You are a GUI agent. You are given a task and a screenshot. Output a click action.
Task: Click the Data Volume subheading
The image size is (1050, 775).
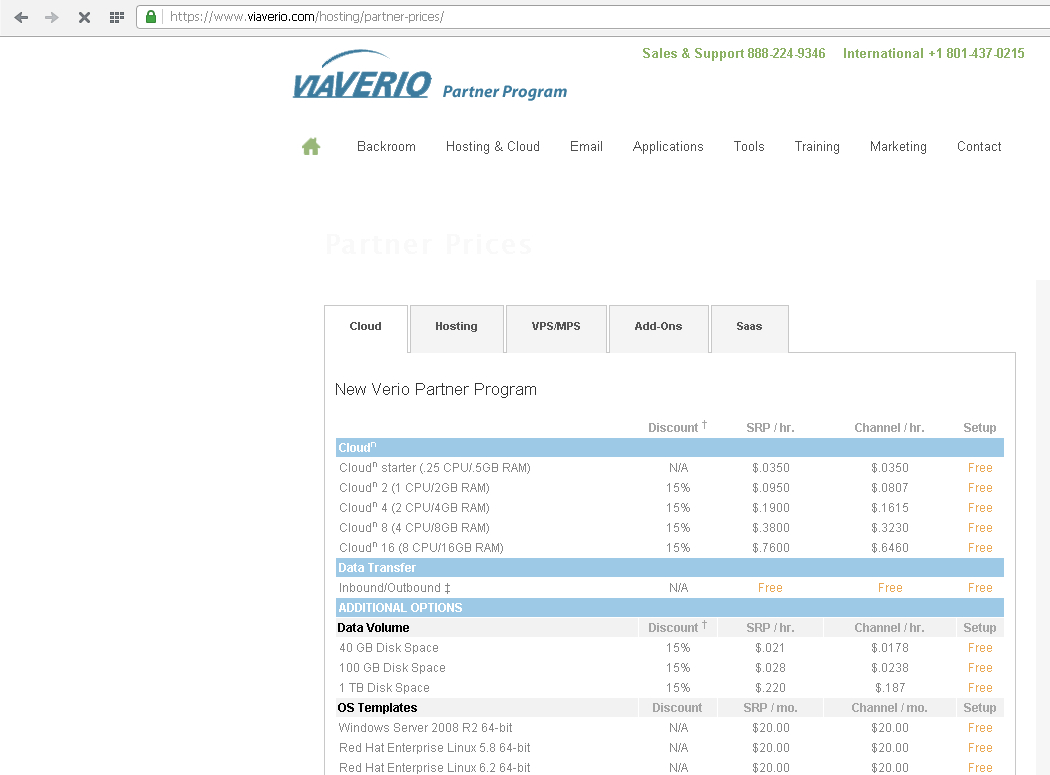[x=373, y=628]
